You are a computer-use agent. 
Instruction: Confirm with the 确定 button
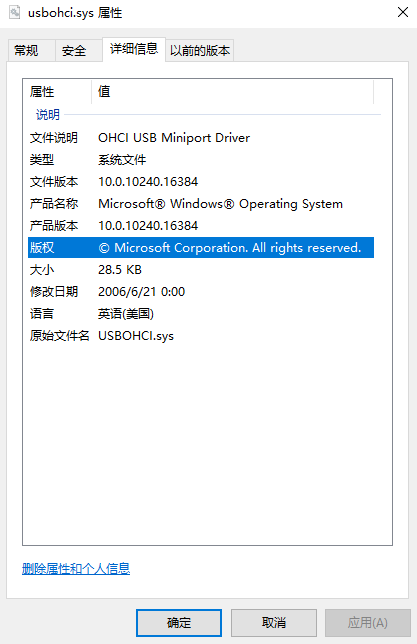coord(179,623)
